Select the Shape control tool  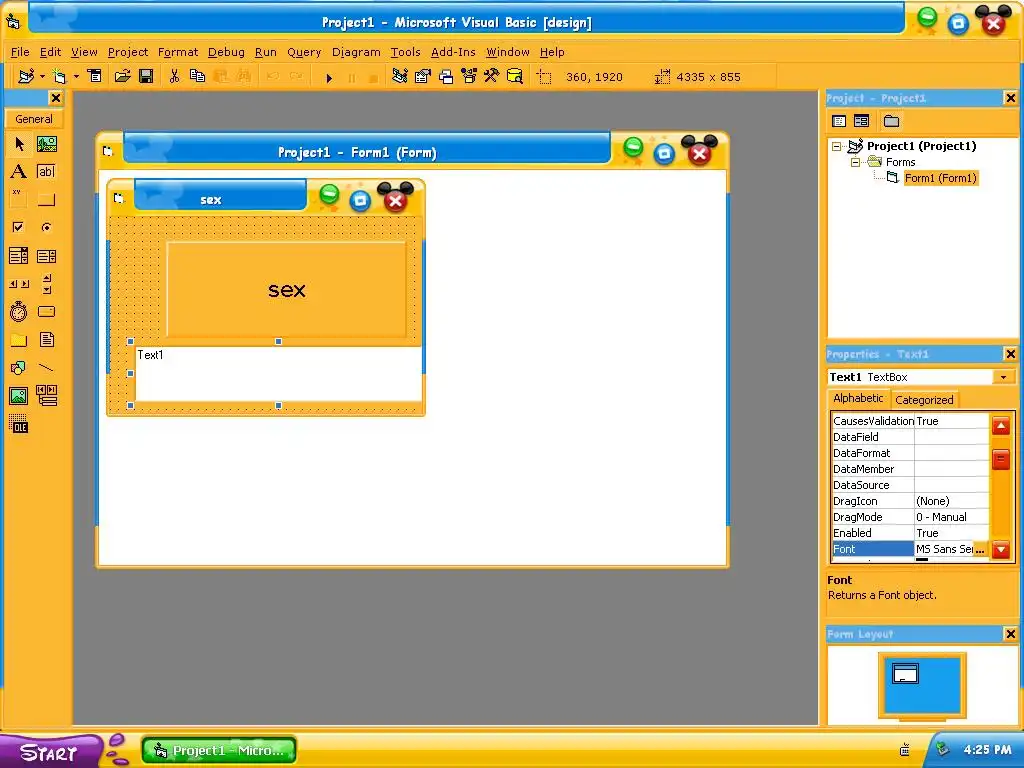click(x=19, y=368)
